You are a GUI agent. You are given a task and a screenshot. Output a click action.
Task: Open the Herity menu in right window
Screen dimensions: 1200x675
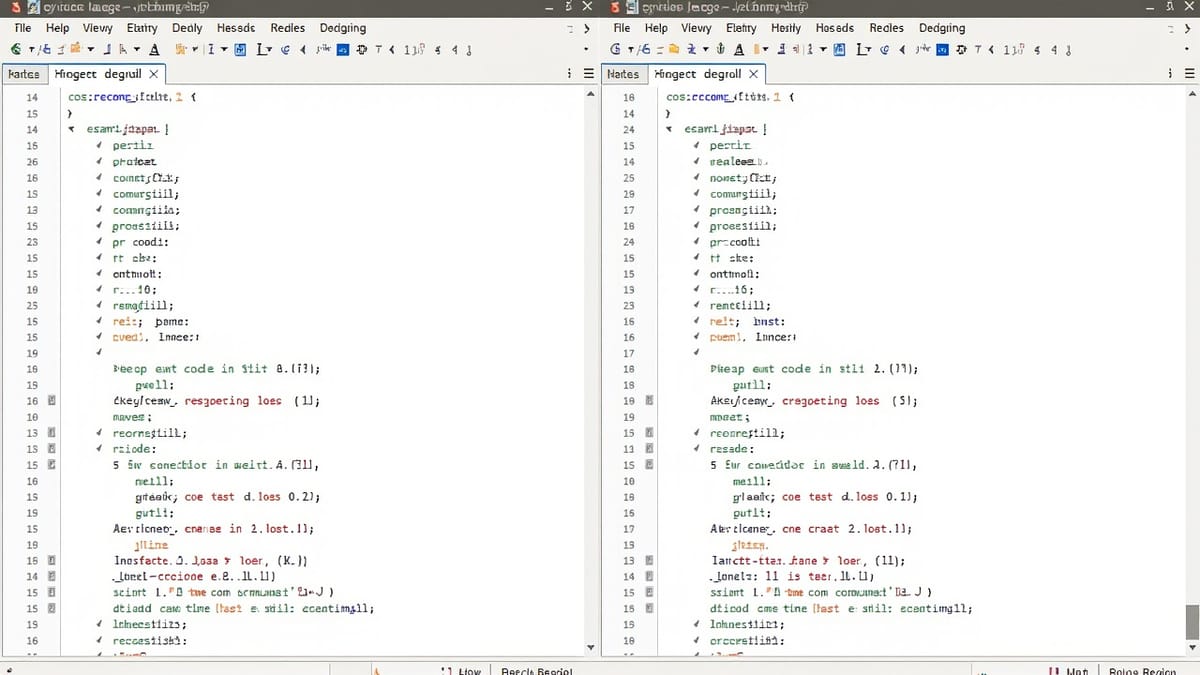pos(786,28)
